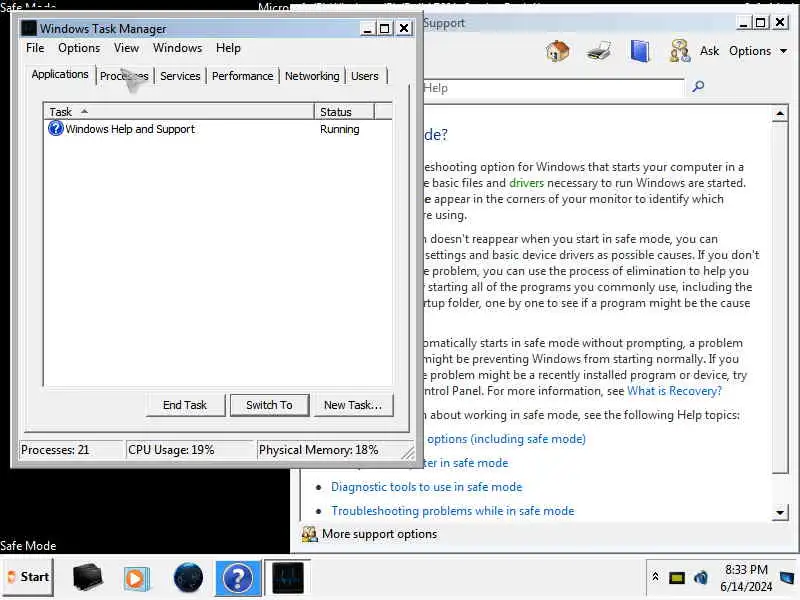The height and width of the screenshot is (600, 800).
Task: Click the Help and Support taskbar button
Action: pos(238,578)
